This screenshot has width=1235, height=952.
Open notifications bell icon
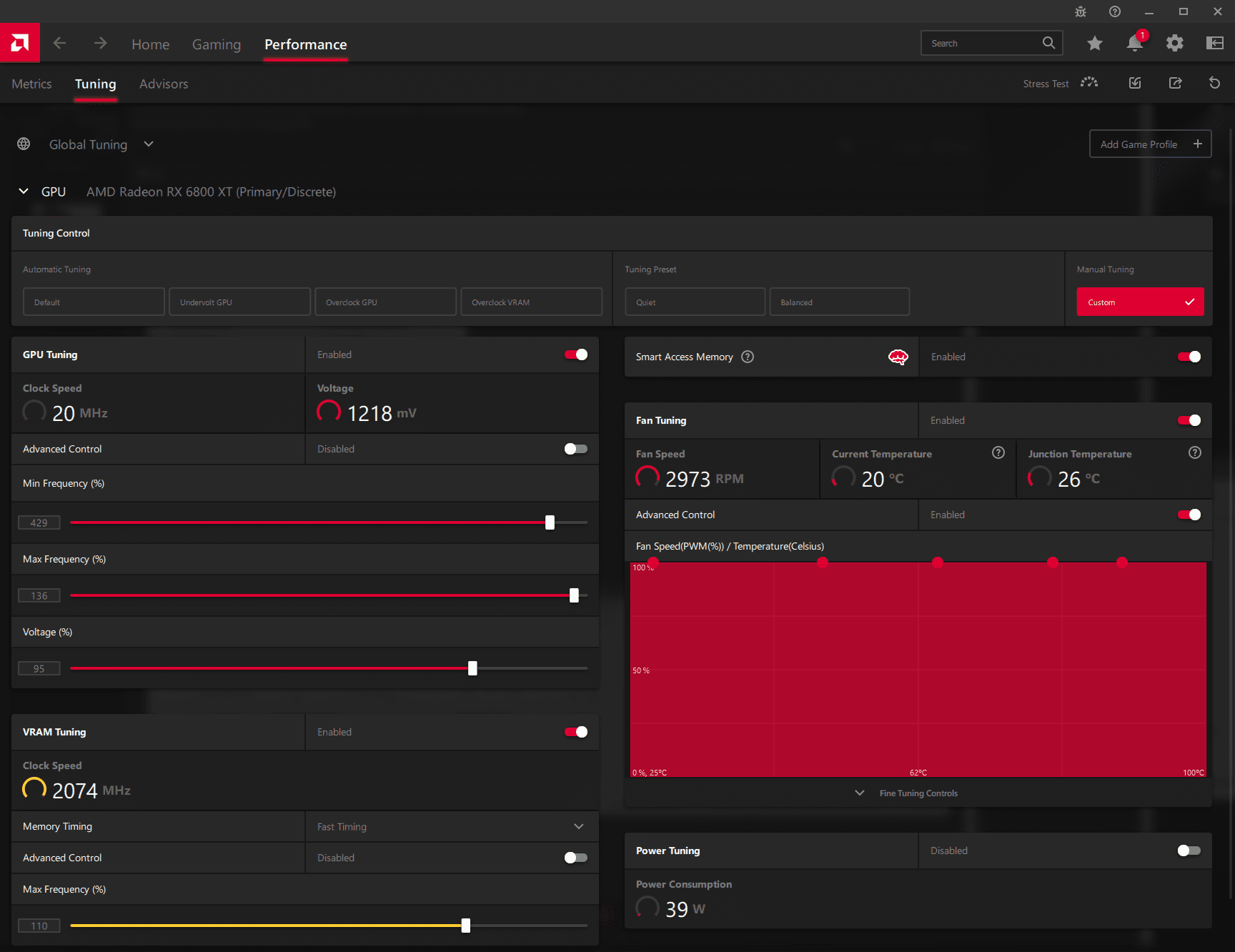pos(1135,43)
